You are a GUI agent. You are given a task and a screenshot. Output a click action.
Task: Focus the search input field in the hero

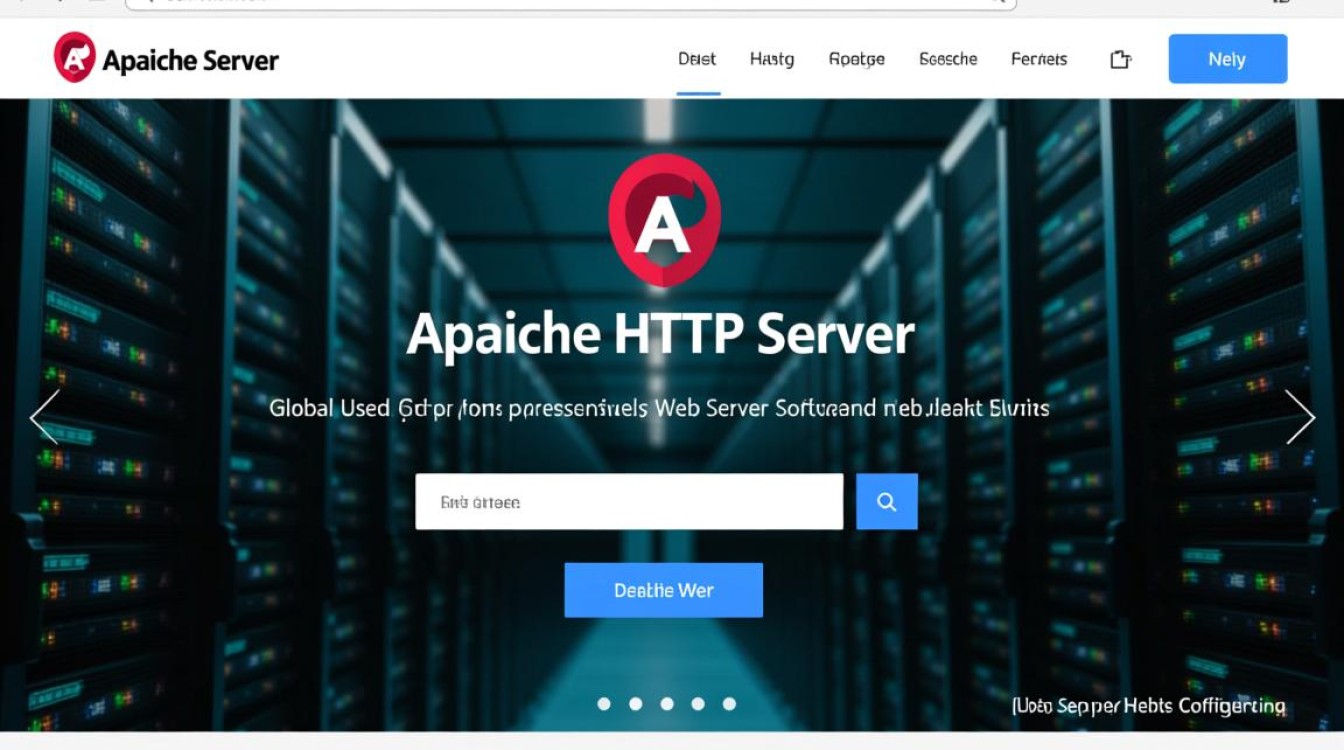(629, 502)
